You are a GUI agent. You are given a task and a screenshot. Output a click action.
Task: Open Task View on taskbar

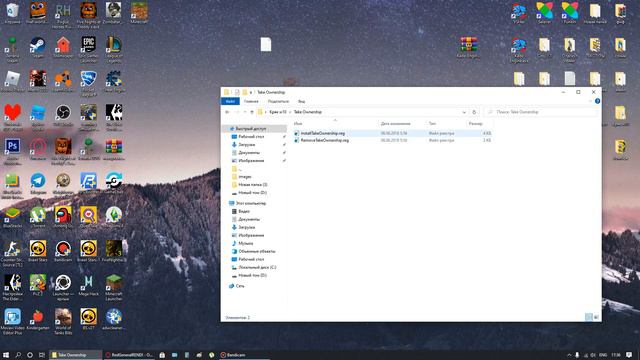point(42,355)
